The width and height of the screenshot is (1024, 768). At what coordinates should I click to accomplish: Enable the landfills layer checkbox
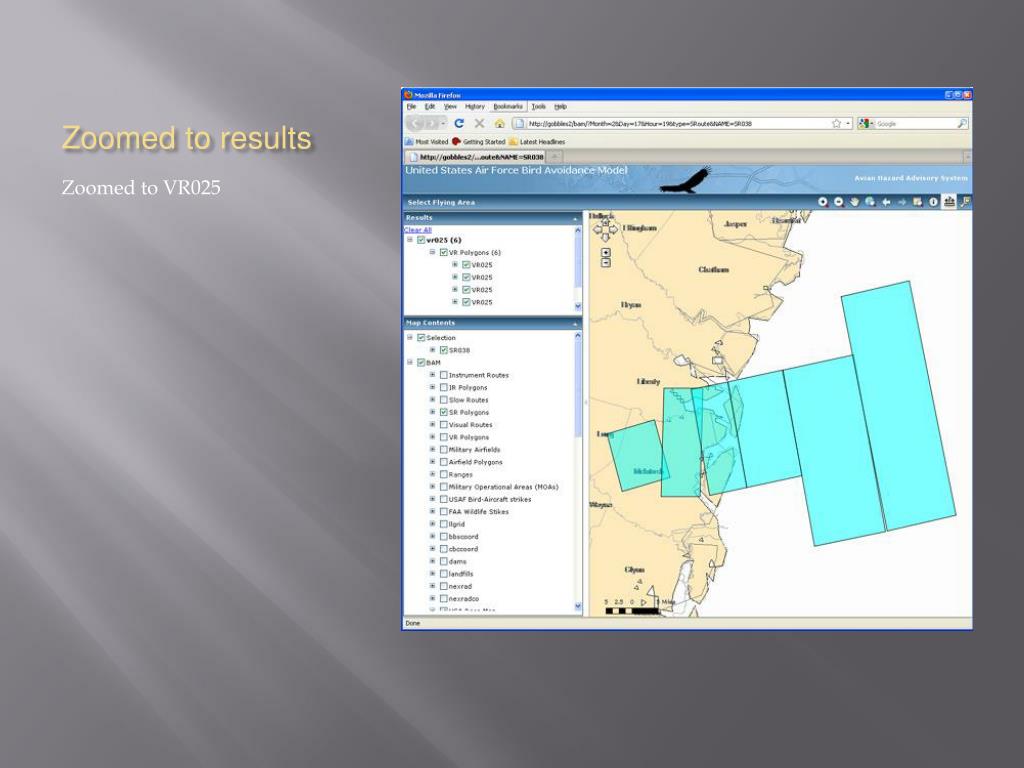[x=443, y=573]
